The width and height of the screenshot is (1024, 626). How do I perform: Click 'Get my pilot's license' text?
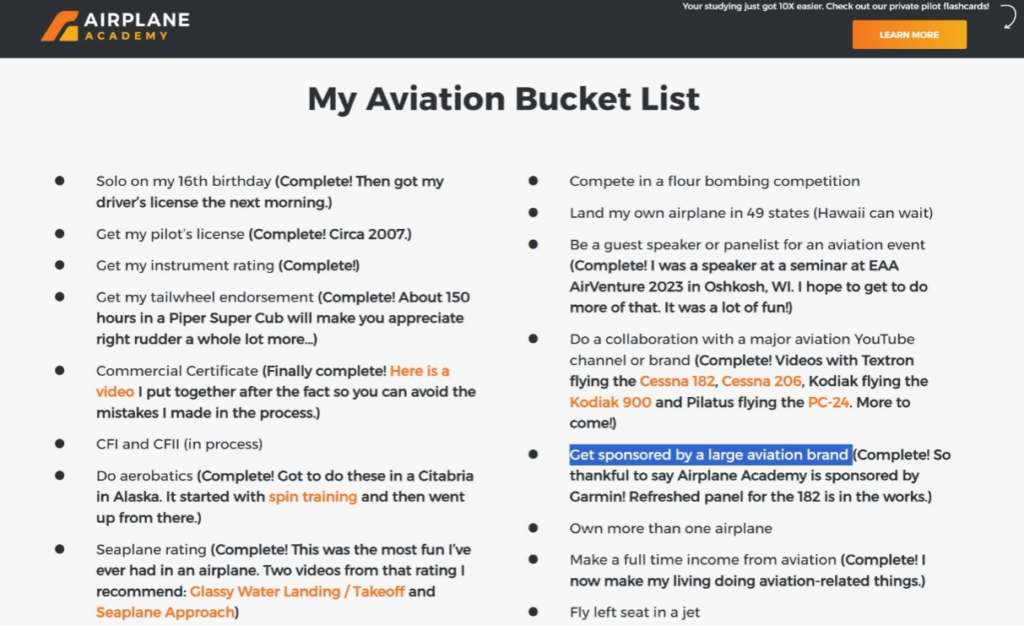coord(170,234)
